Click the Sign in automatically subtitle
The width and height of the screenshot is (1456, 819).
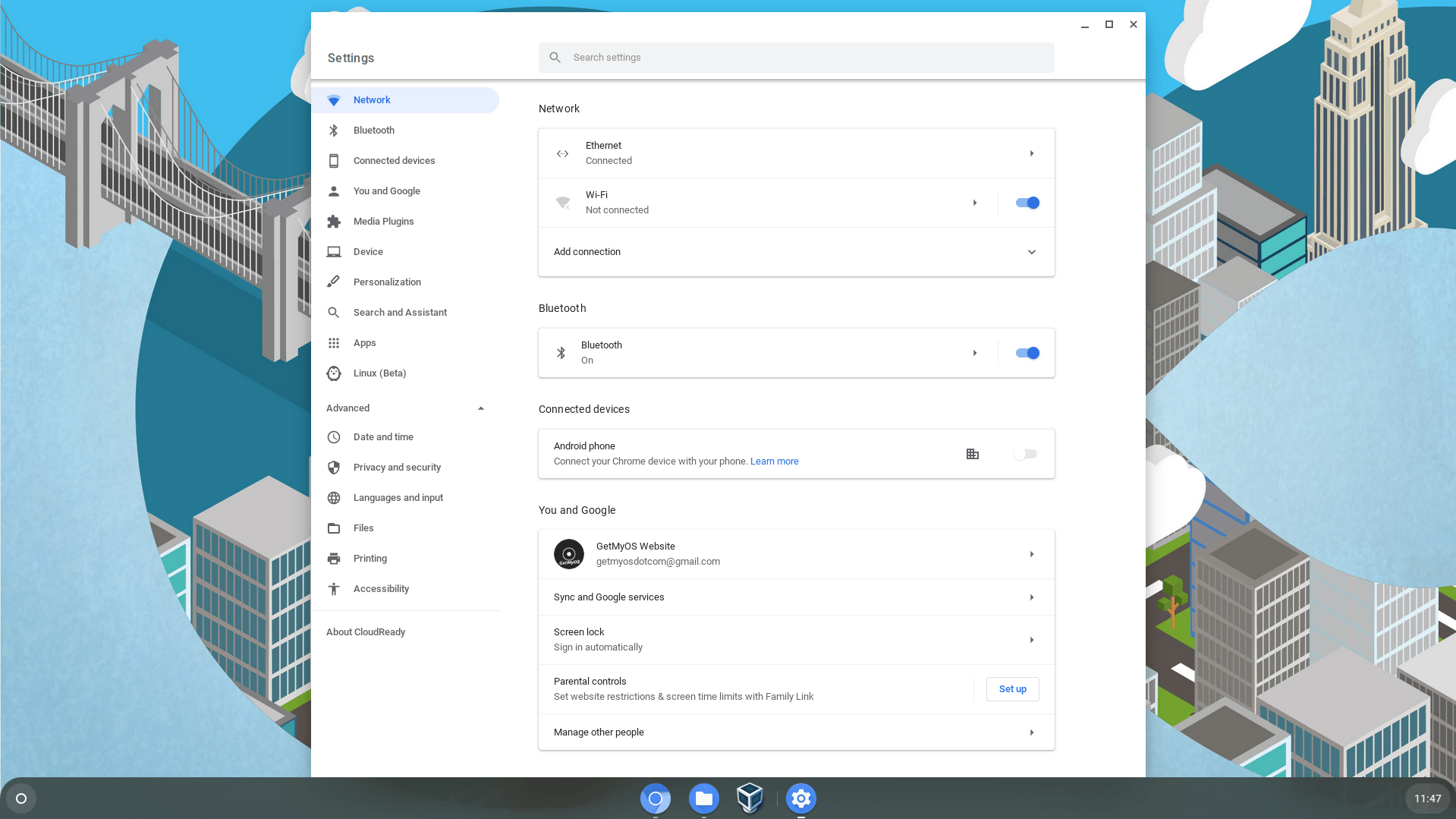pos(598,647)
